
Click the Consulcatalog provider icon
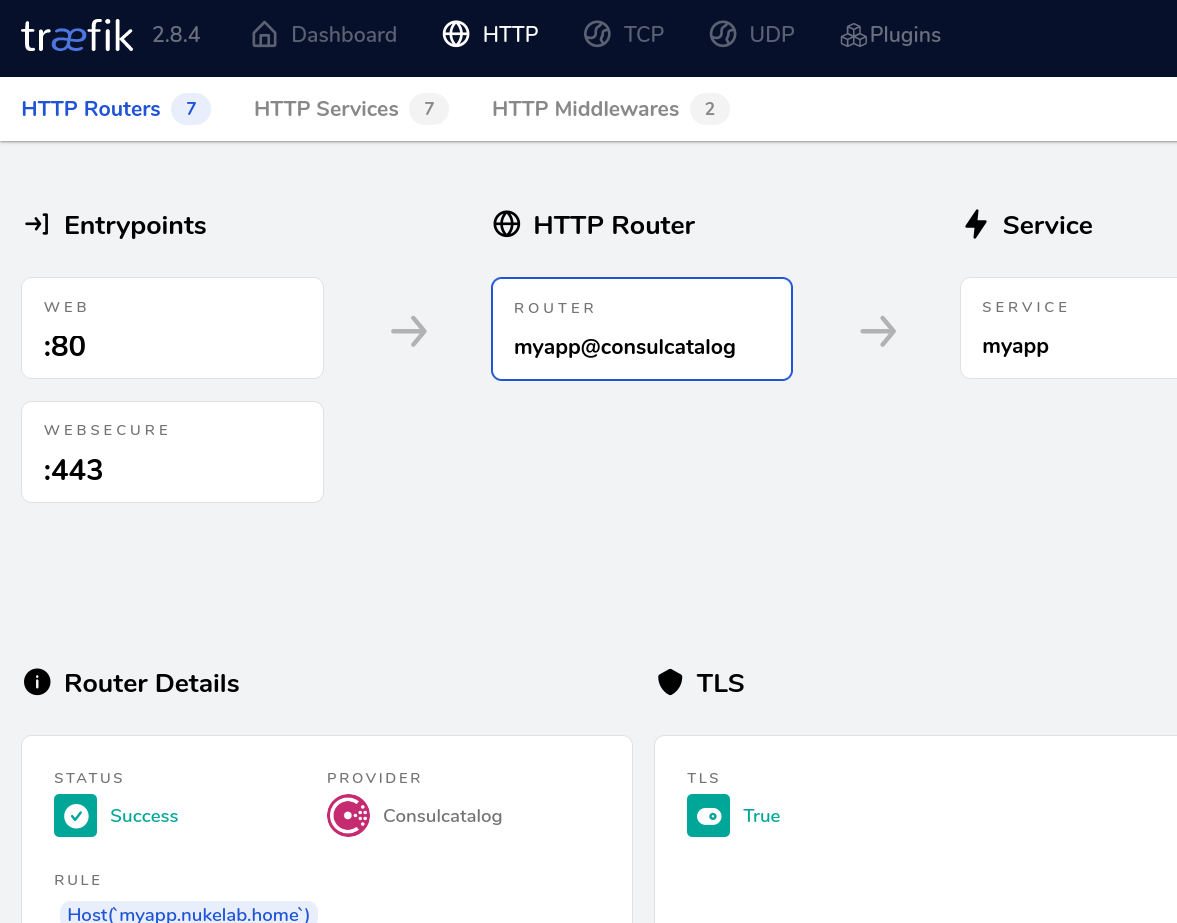[x=348, y=815]
